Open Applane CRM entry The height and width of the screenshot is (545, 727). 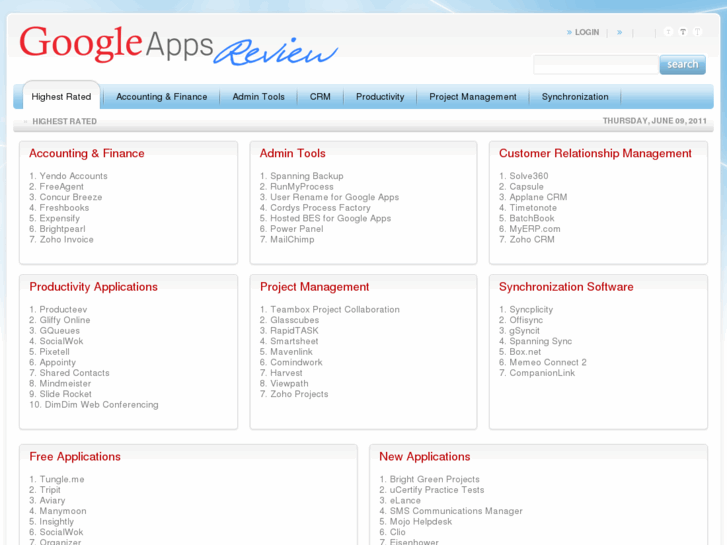tap(538, 197)
